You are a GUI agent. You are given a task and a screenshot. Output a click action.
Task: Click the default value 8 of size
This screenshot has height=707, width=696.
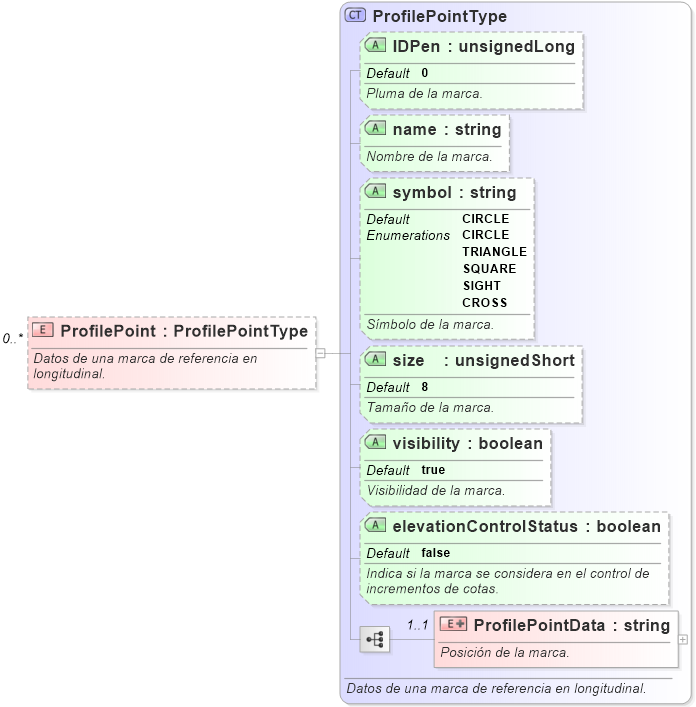(x=425, y=387)
